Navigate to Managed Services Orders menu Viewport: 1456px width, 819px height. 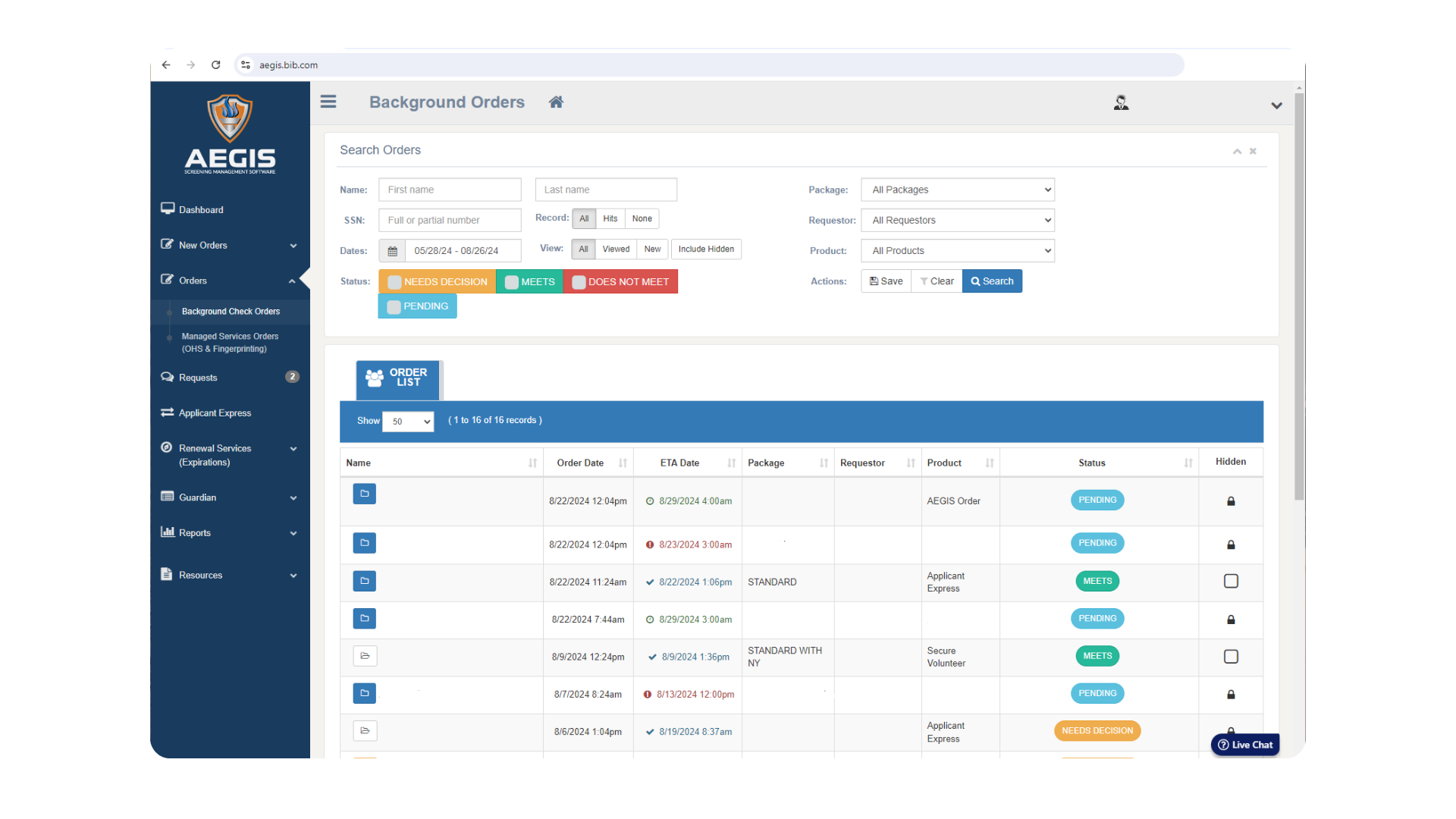(230, 342)
